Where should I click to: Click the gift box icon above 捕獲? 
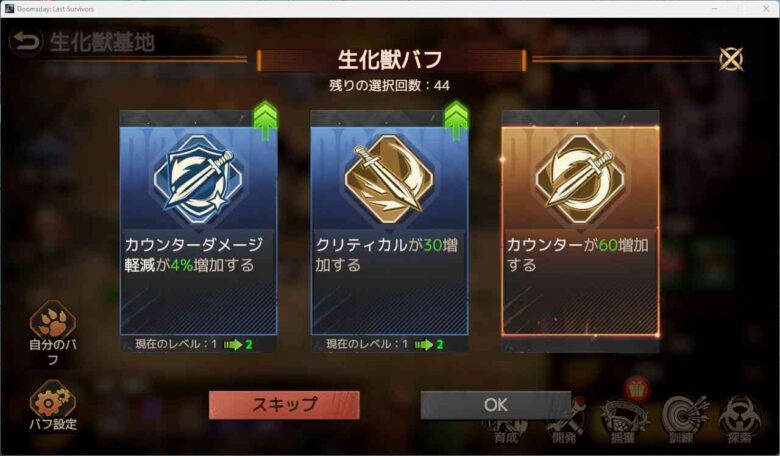point(636,388)
